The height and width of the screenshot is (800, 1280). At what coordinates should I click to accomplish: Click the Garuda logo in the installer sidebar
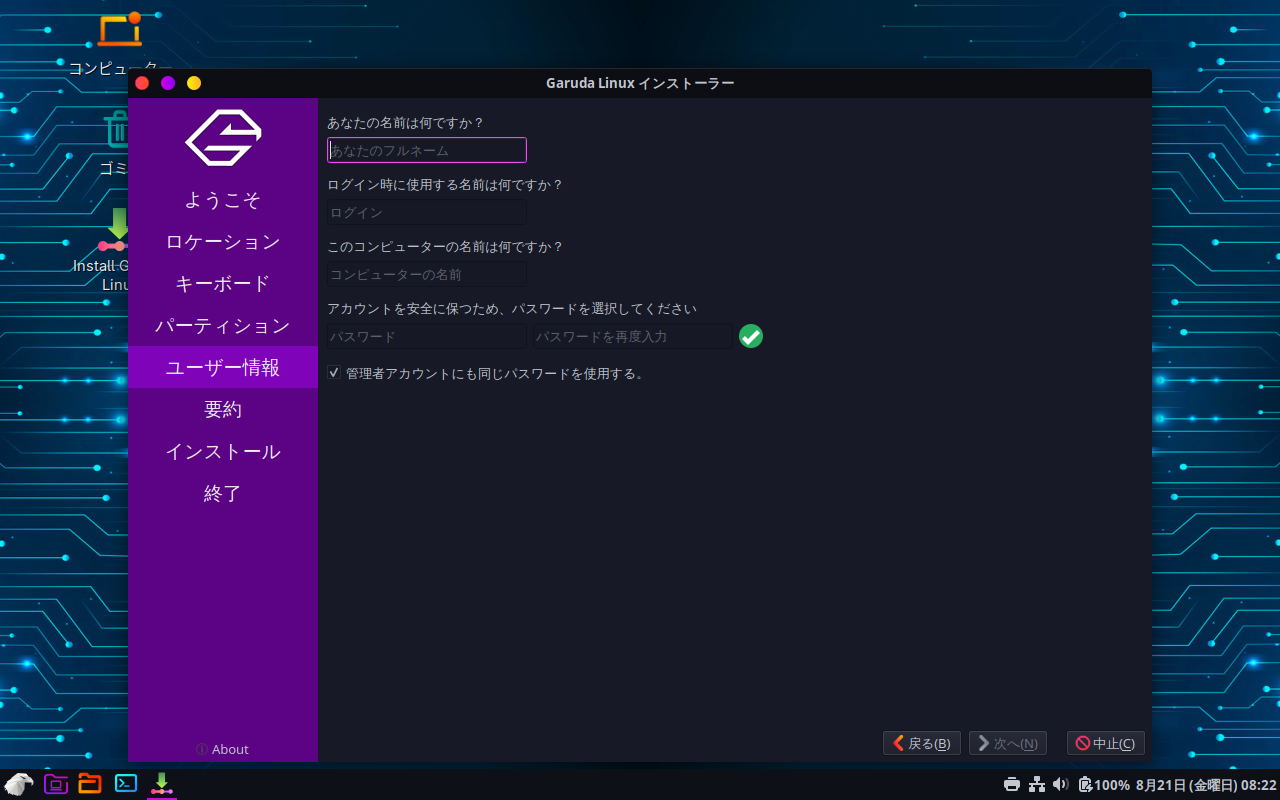pyautogui.click(x=223, y=138)
